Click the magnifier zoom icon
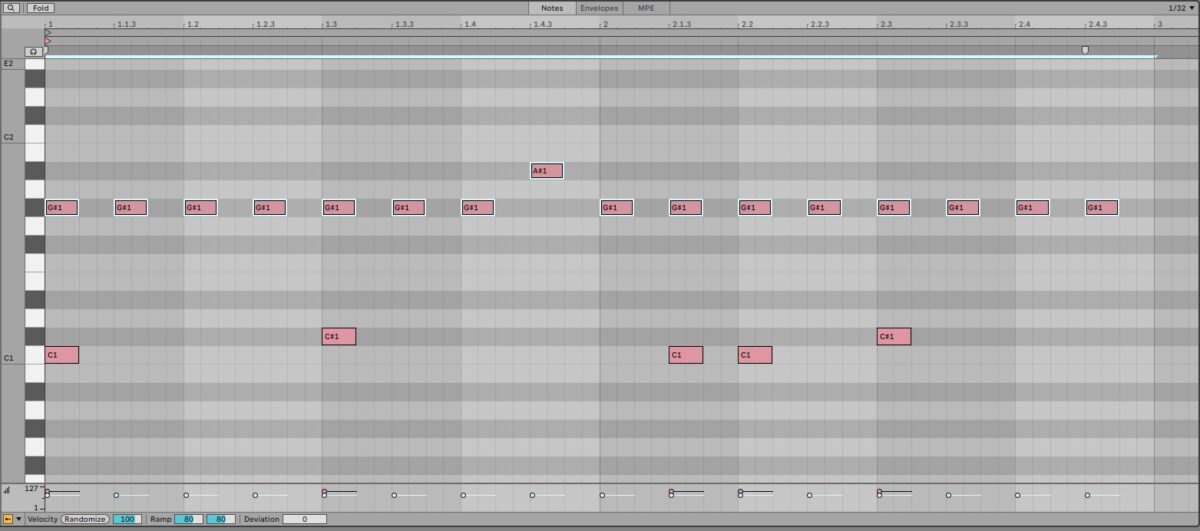 [x=12, y=8]
